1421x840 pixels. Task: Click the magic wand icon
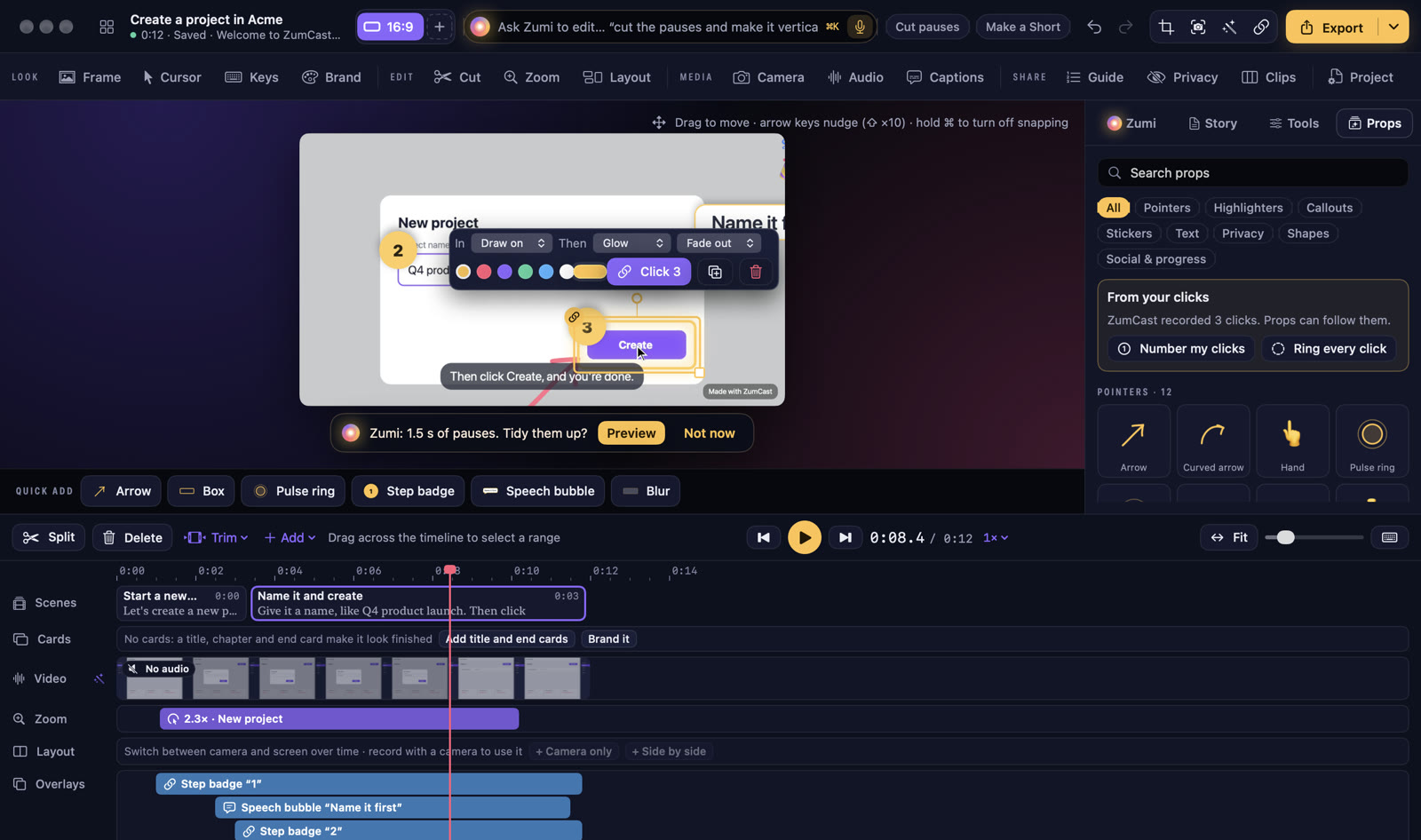(1229, 27)
